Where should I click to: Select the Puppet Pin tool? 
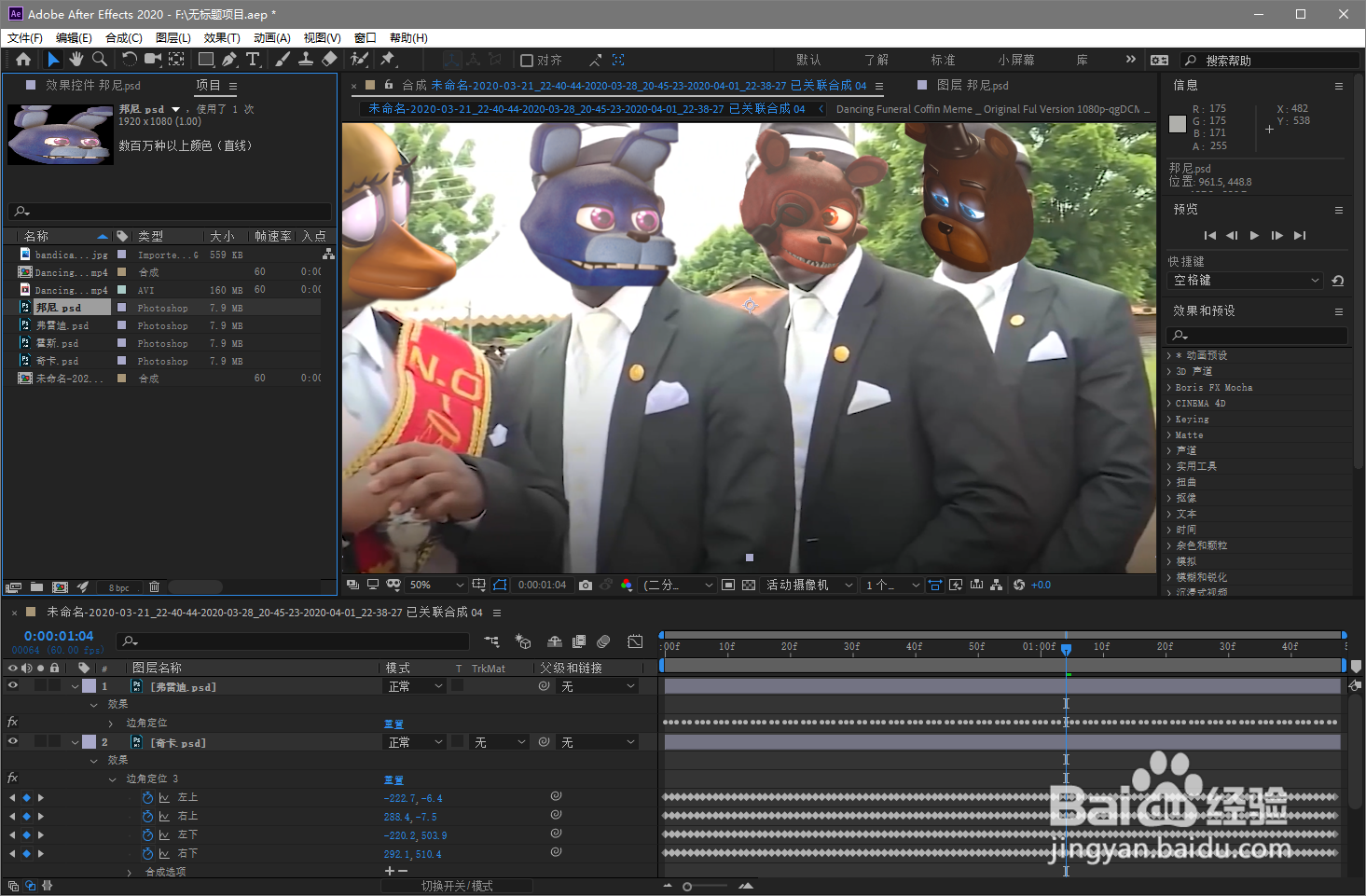click(x=388, y=60)
